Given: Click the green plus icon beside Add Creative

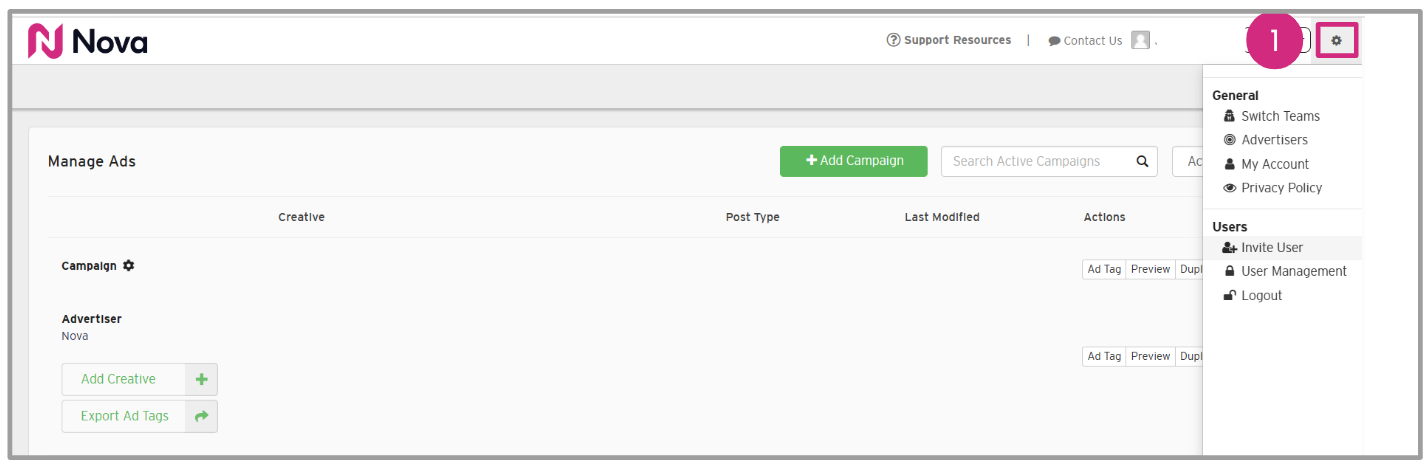Looking at the screenshot, I should (201, 379).
